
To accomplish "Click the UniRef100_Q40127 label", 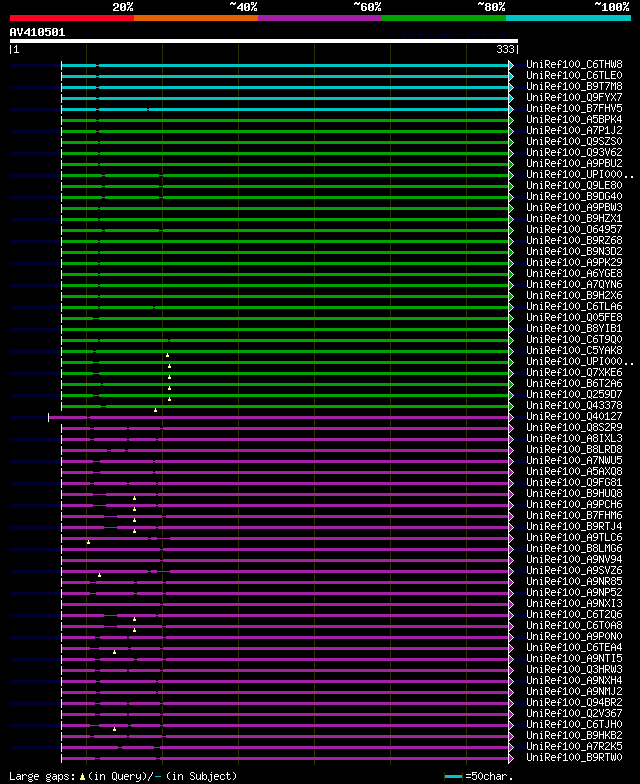I will click(x=574, y=416).
